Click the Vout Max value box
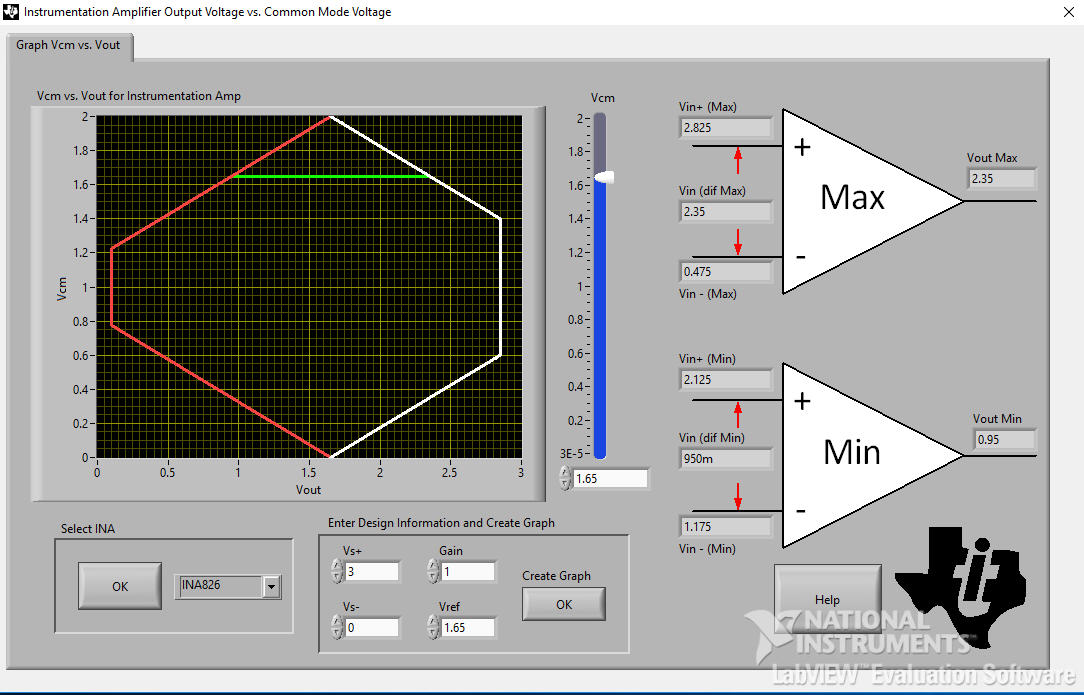 point(1001,178)
